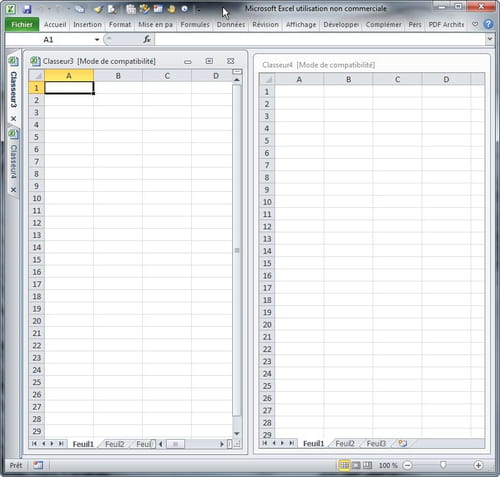Select the Feuil2 sheet in Classeur3
This screenshot has height=477, width=500.
point(114,444)
